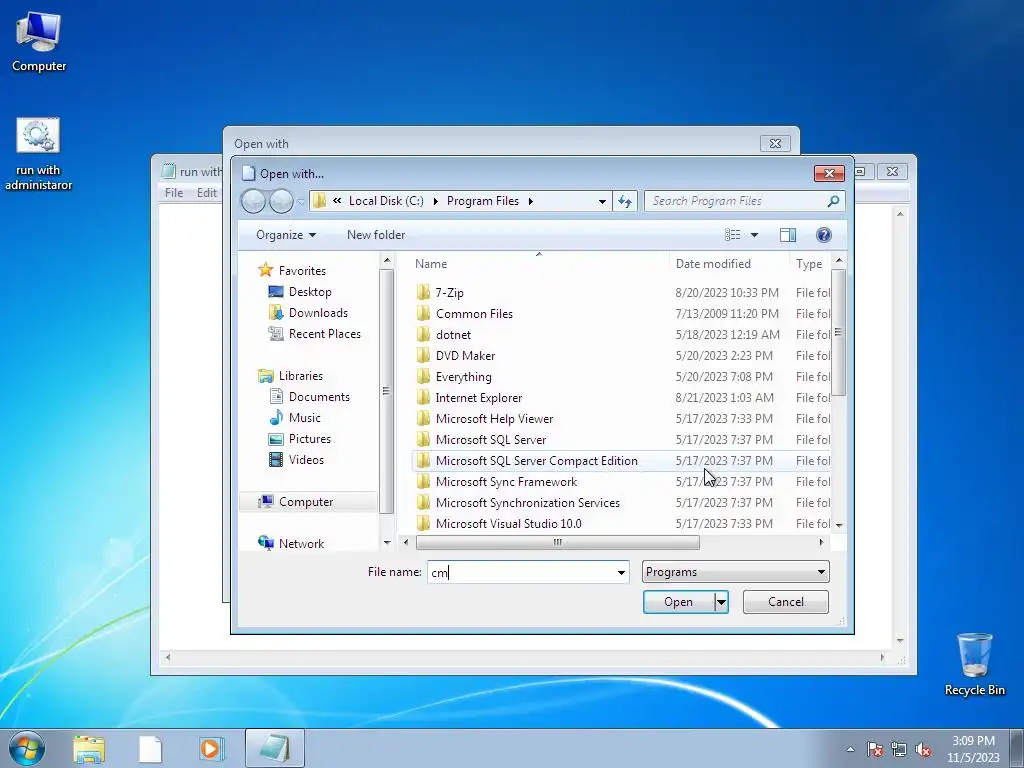The width and height of the screenshot is (1024, 768).
Task: Select Desktop in Favorites
Action: click(310, 292)
